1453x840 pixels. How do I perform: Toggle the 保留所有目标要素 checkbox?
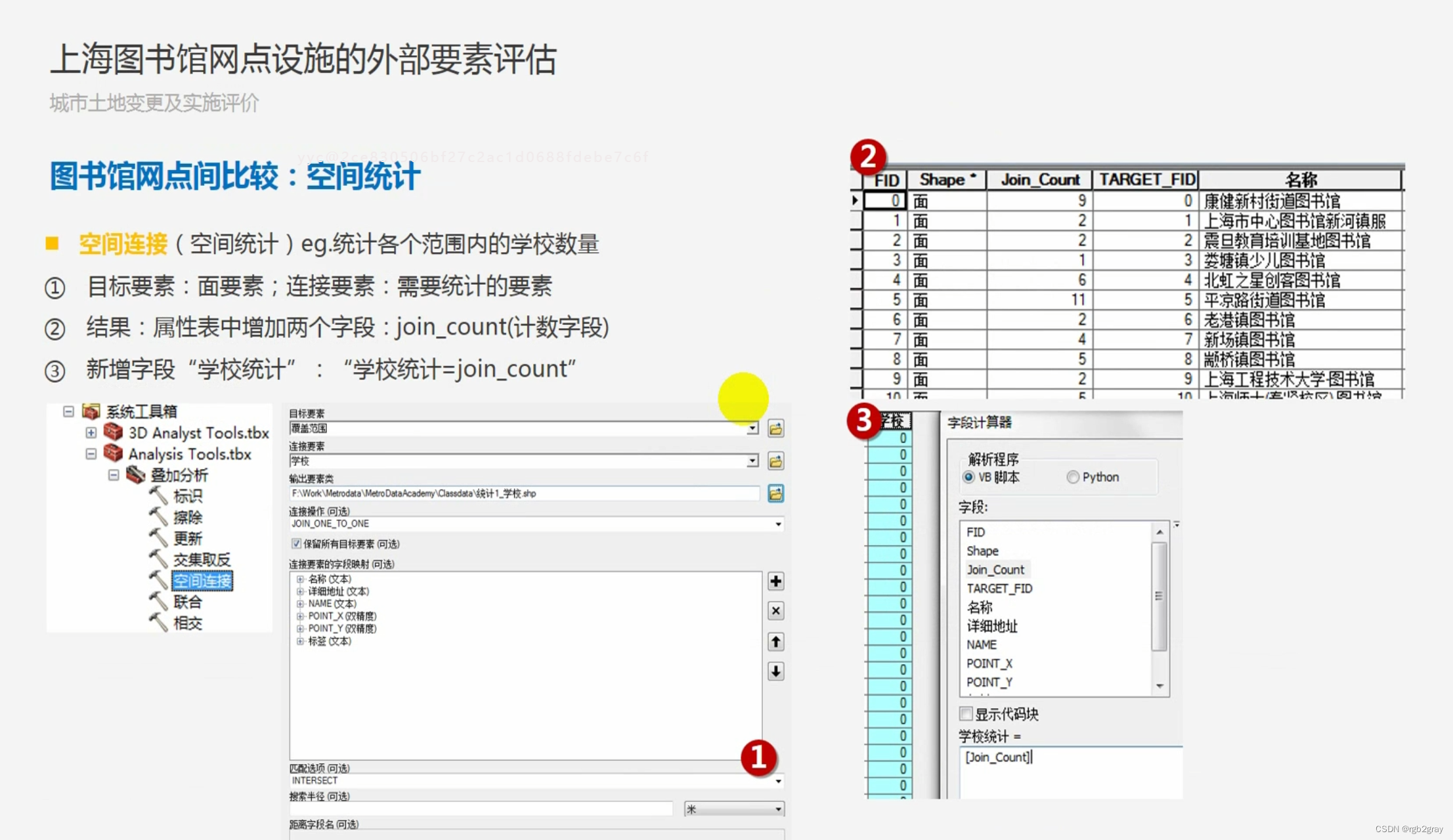click(296, 543)
